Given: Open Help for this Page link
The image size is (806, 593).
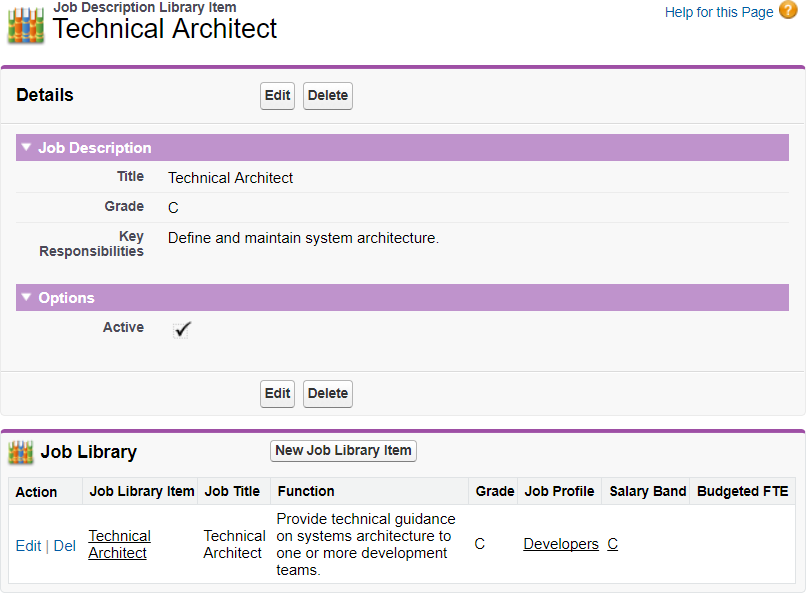Looking at the screenshot, I should click(719, 12).
